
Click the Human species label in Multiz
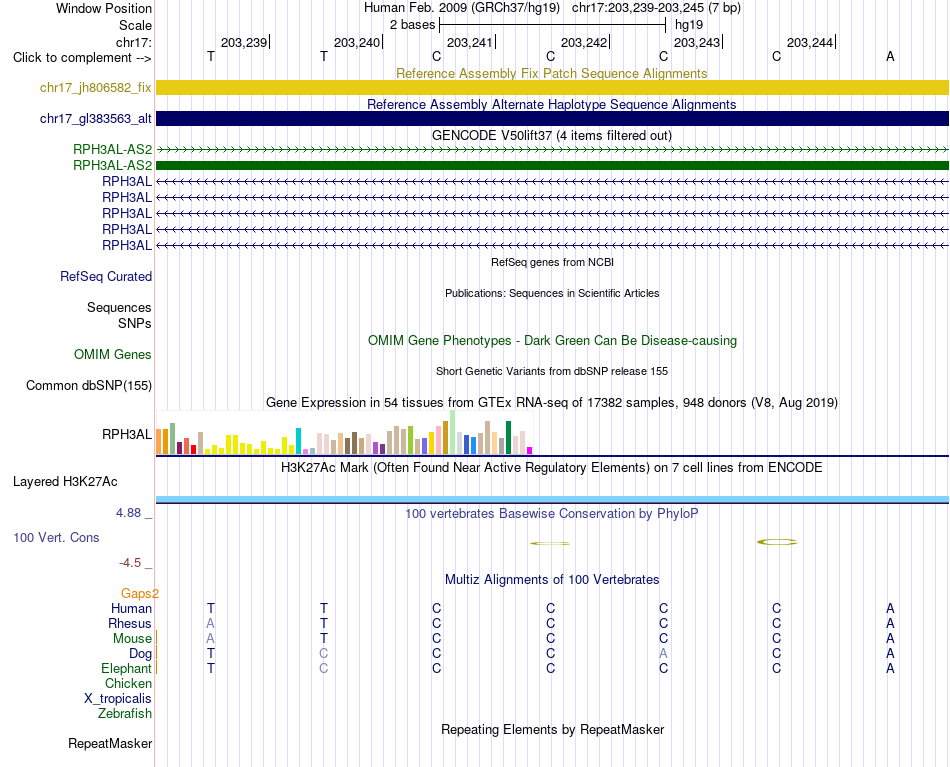[x=131, y=608]
